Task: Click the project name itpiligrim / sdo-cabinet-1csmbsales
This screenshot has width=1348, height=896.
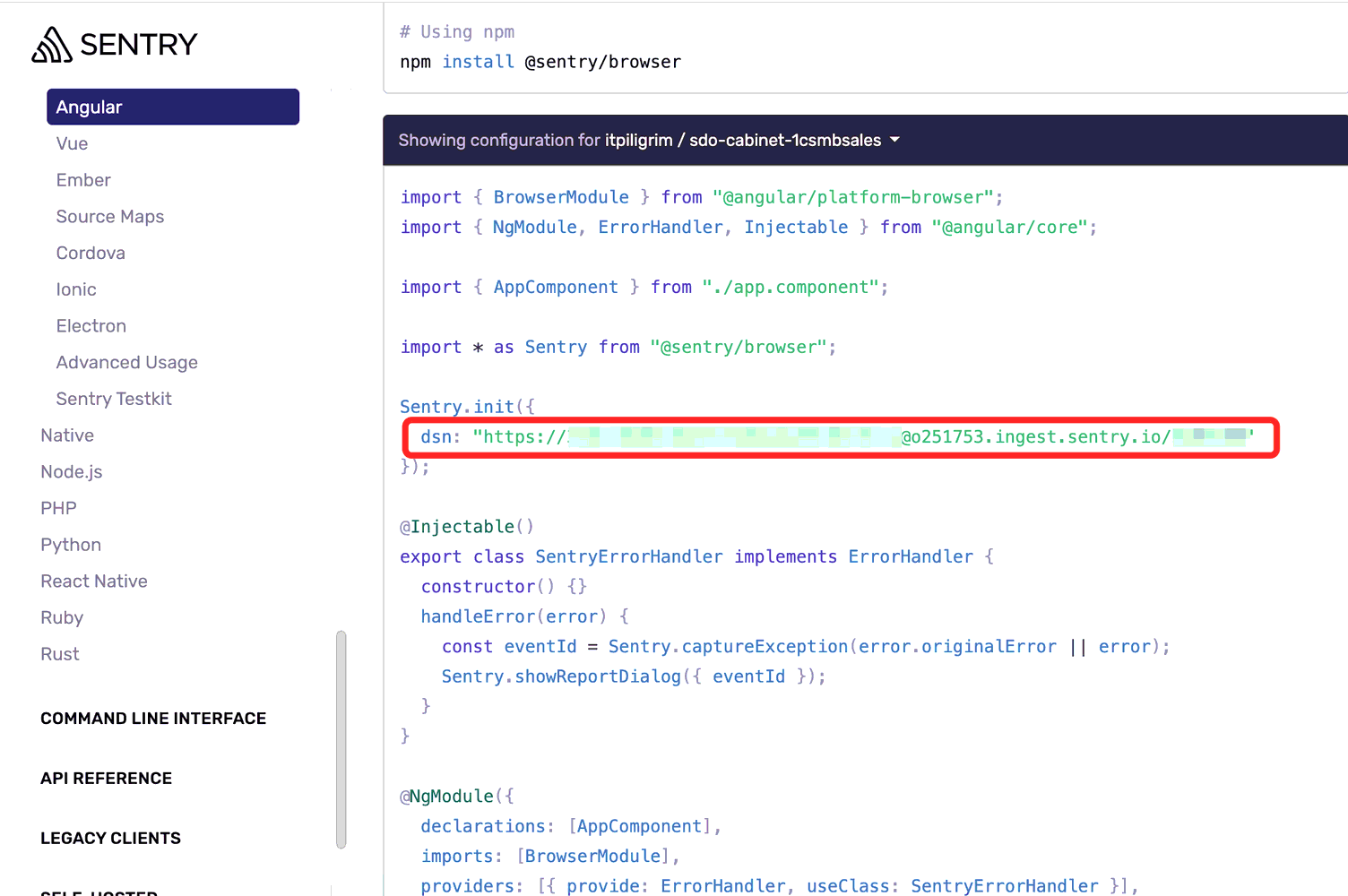Action: [743, 140]
